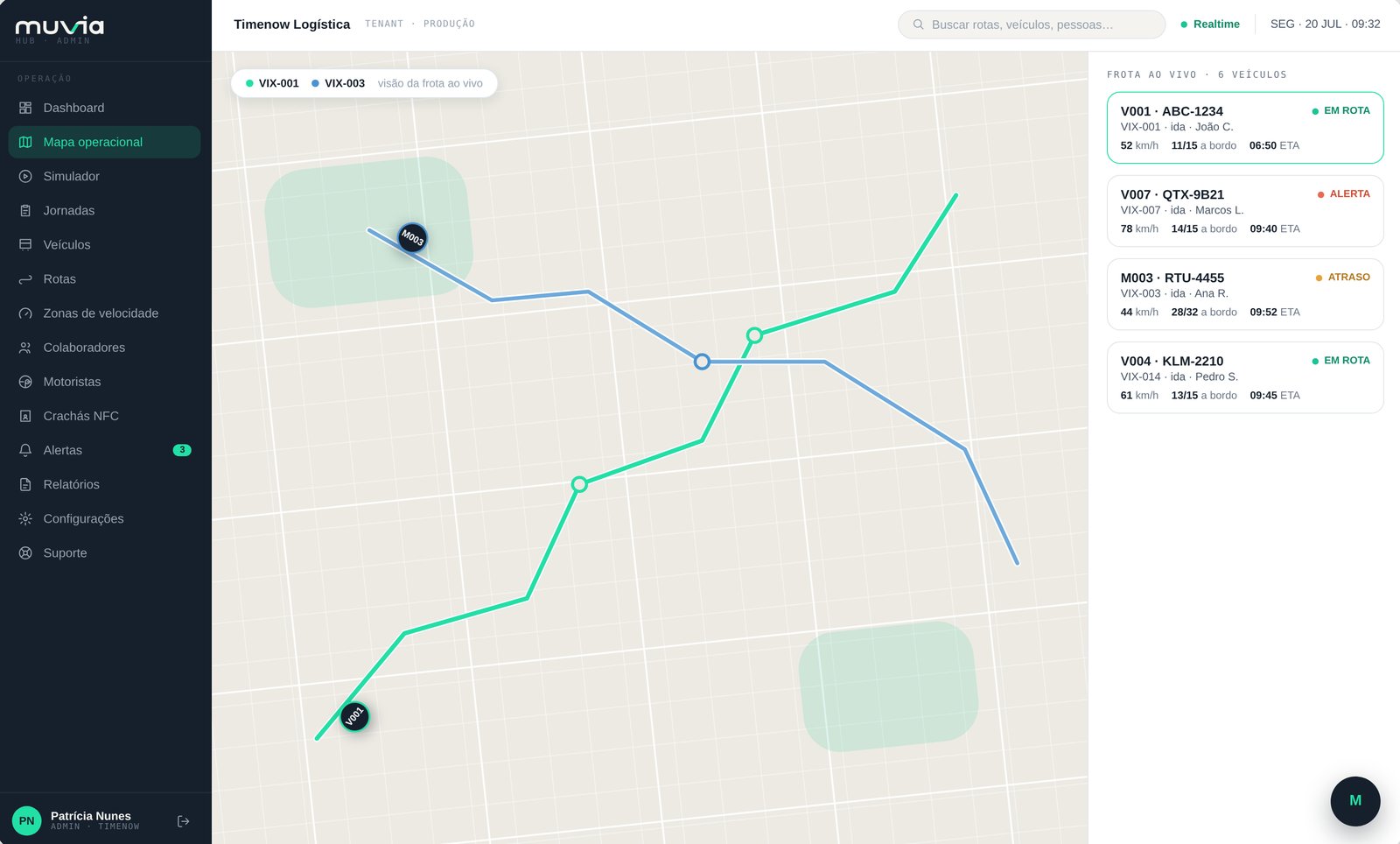Click the Suporte lifebuoy icon
Viewport: 1400px width, 844px height.
pyautogui.click(x=25, y=552)
